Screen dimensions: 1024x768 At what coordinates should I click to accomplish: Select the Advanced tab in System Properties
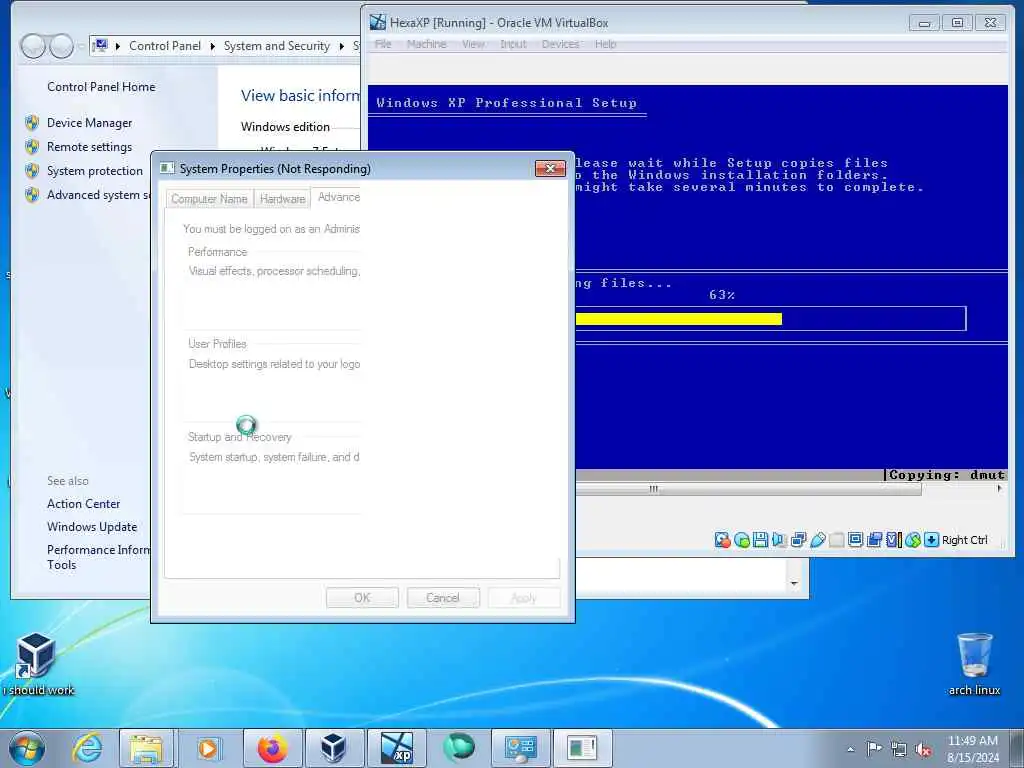coord(337,197)
